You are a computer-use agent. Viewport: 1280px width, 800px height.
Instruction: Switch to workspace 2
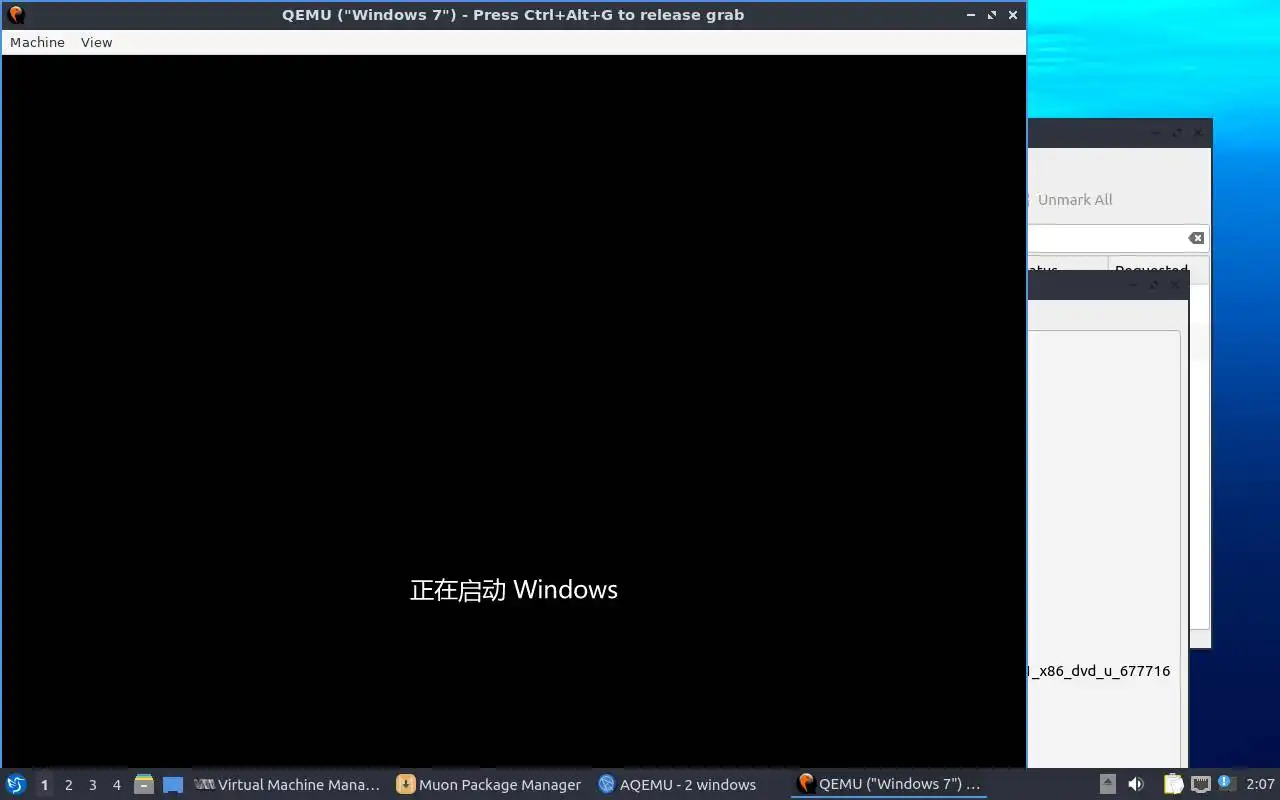pos(68,785)
